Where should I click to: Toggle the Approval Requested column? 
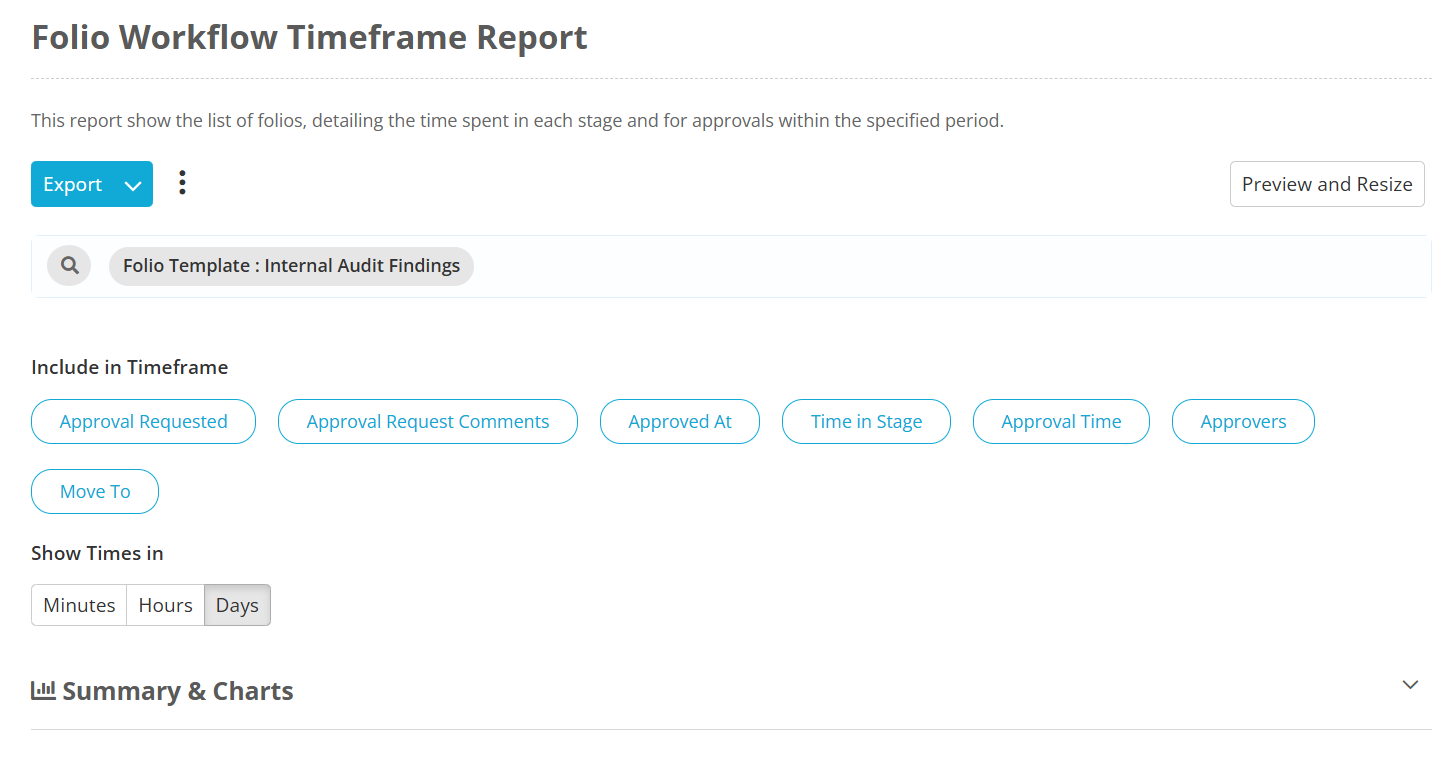tap(143, 421)
